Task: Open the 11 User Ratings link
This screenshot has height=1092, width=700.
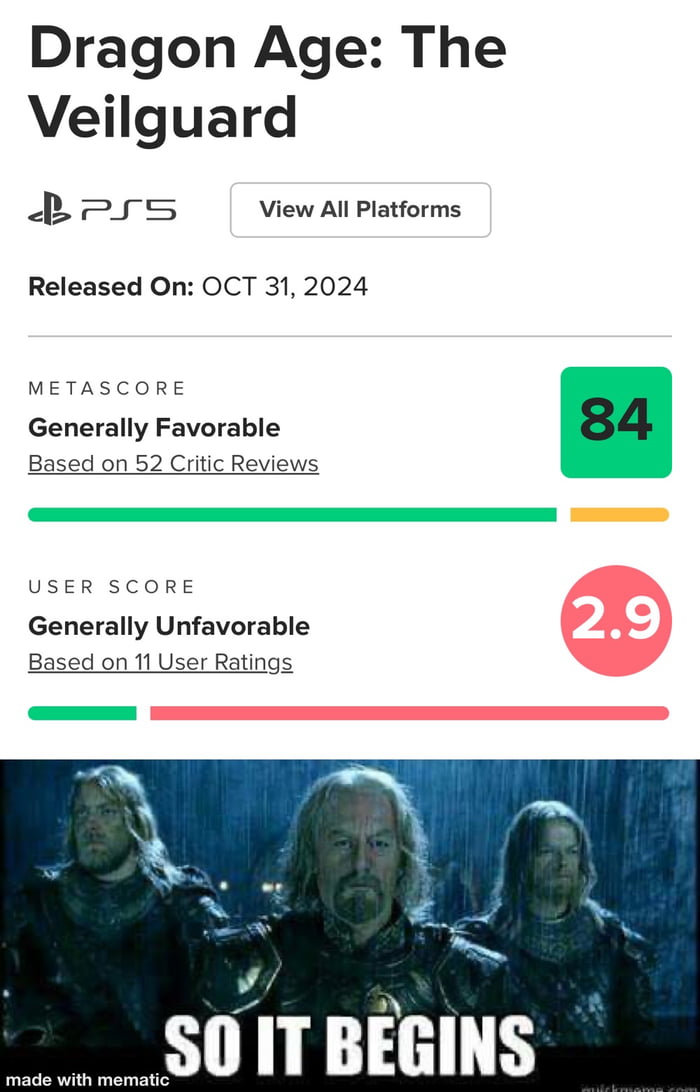Action: (x=160, y=662)
